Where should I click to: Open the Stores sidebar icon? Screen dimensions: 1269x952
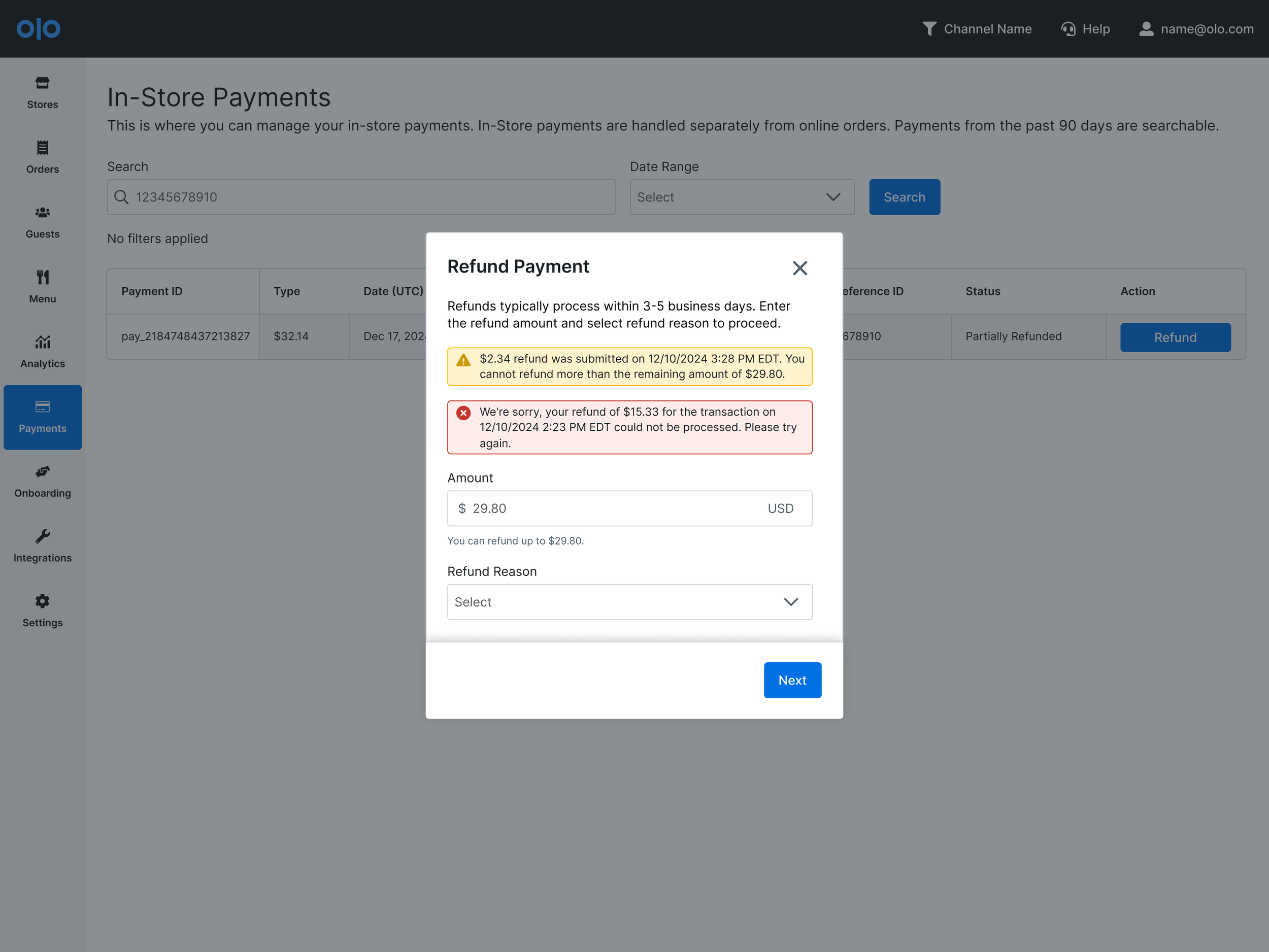[x=43, y=83]
